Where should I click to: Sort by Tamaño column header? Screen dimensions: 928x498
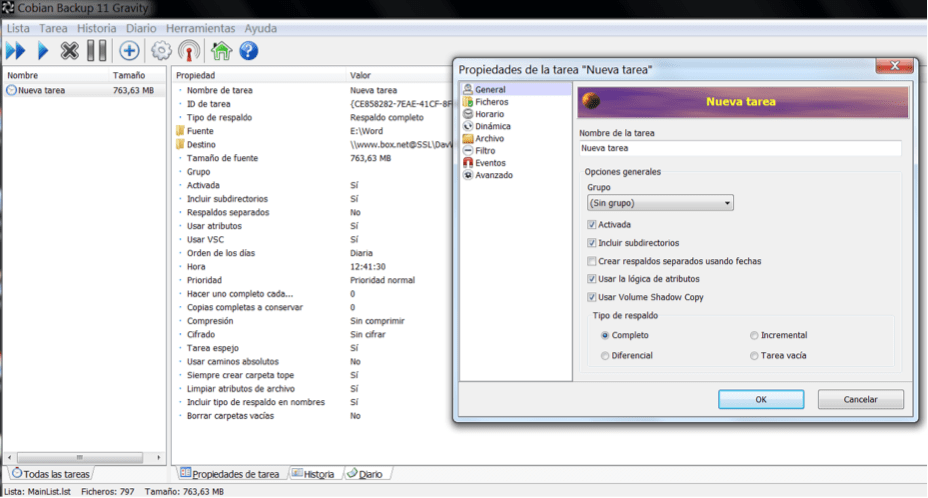coord(136,75)
